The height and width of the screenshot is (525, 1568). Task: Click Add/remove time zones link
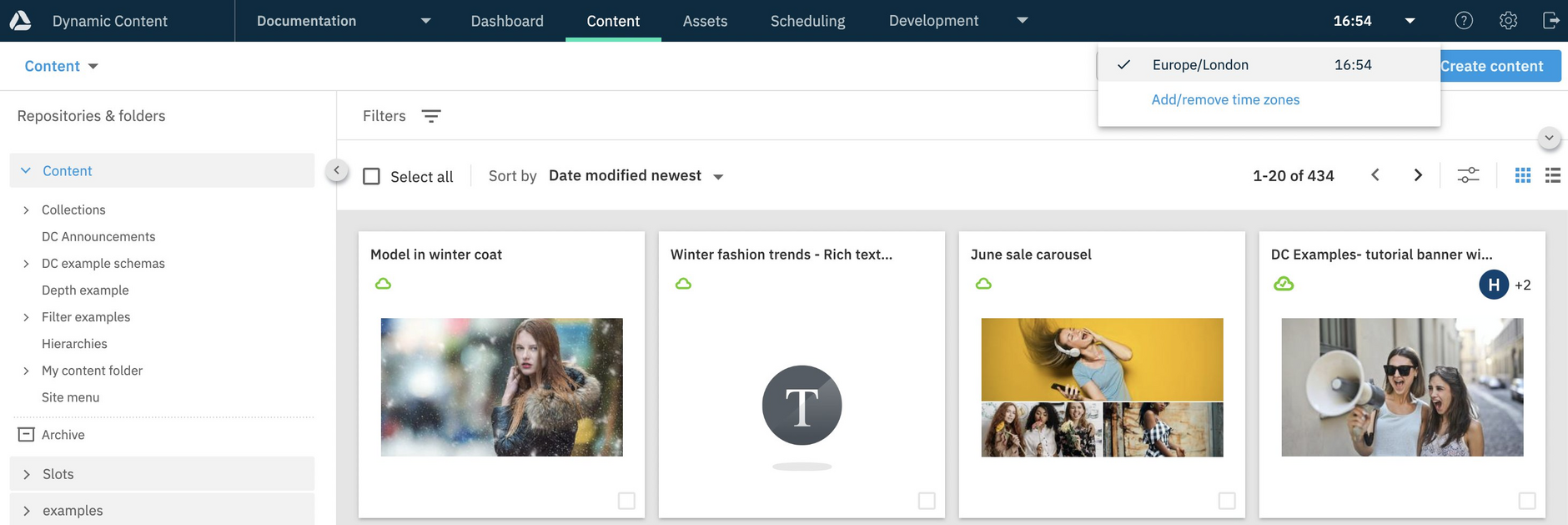point(1225,100)
